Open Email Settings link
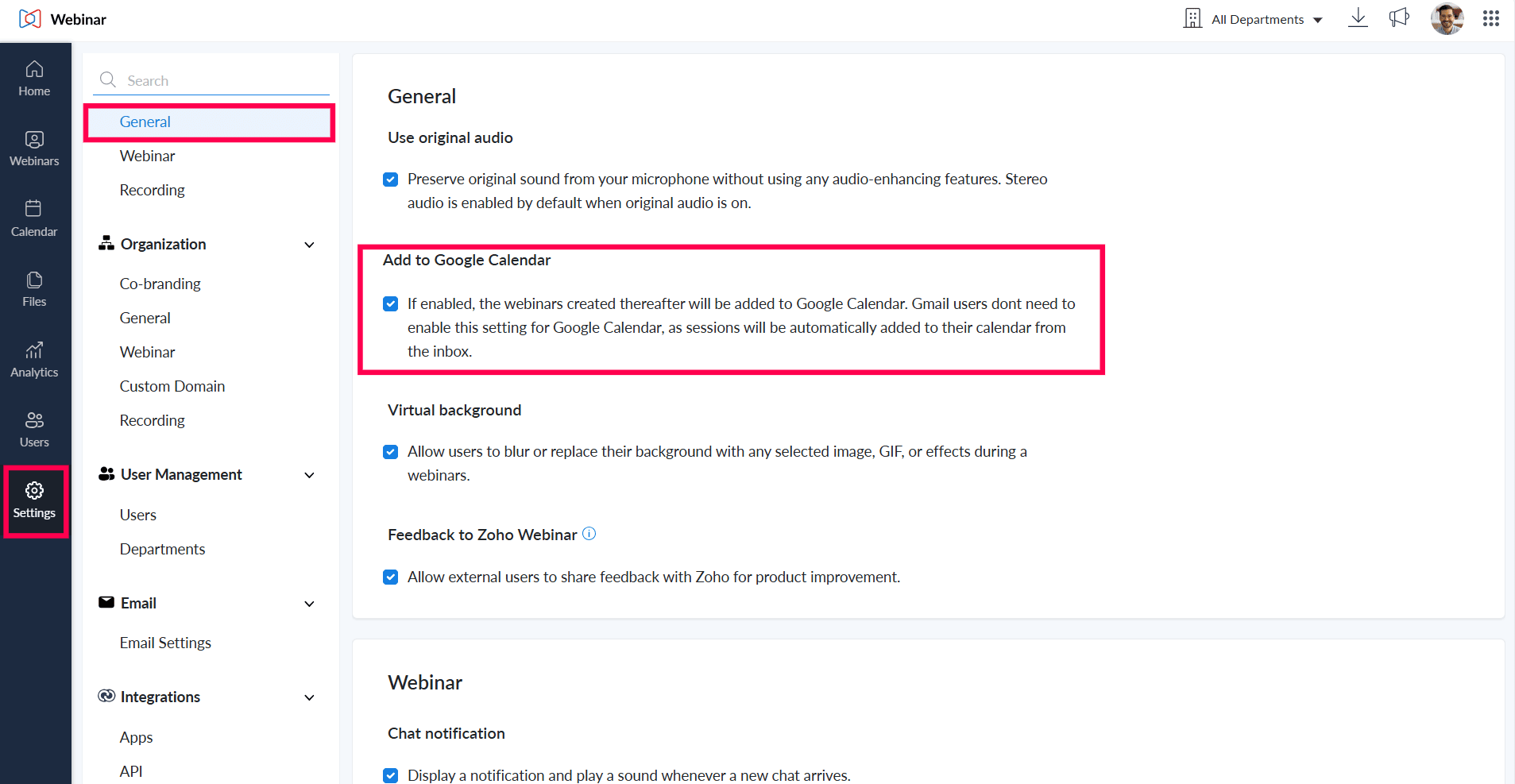 (x=165, y=643)
